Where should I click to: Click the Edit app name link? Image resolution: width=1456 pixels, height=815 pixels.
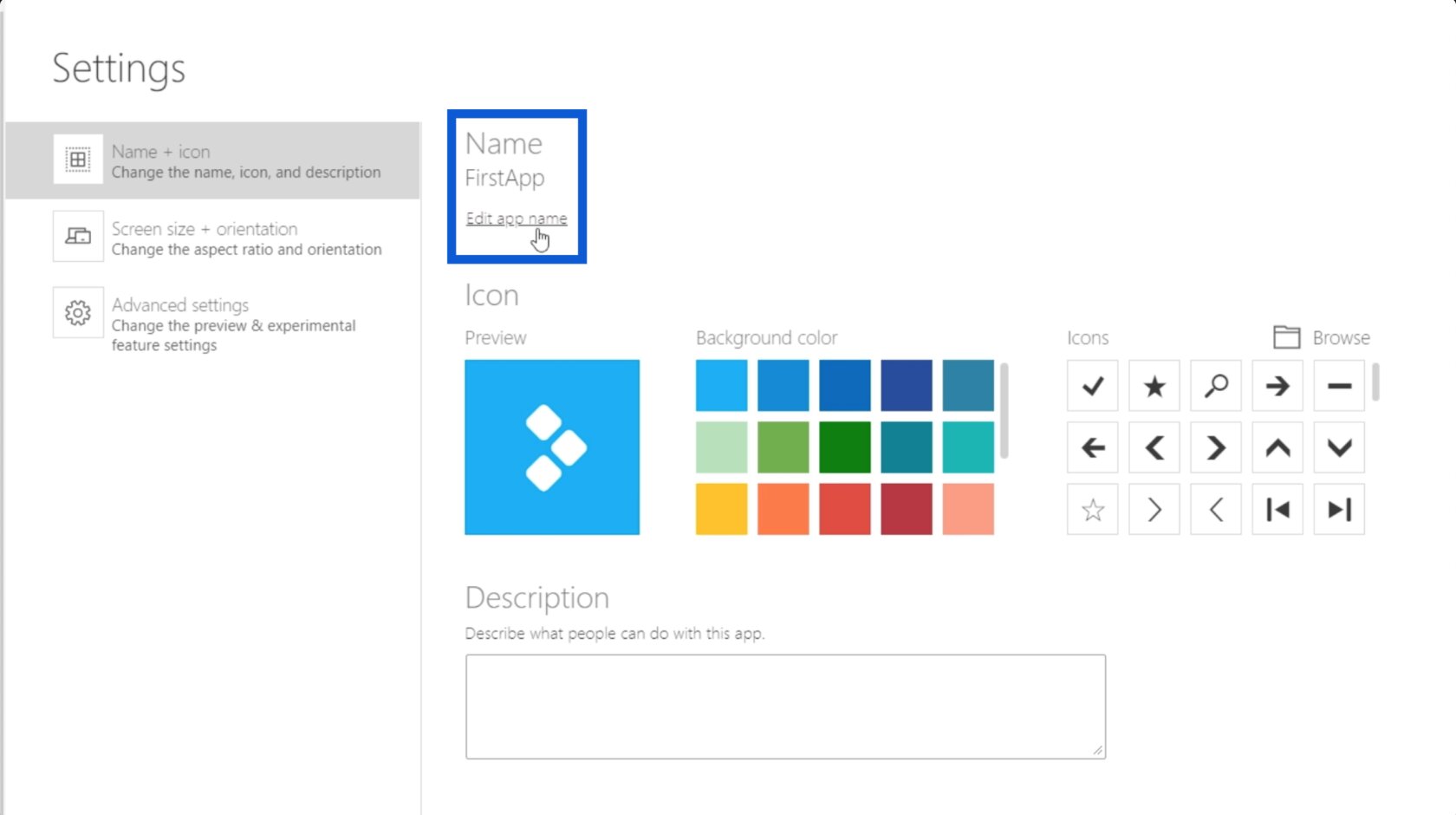tap(517, 218)
